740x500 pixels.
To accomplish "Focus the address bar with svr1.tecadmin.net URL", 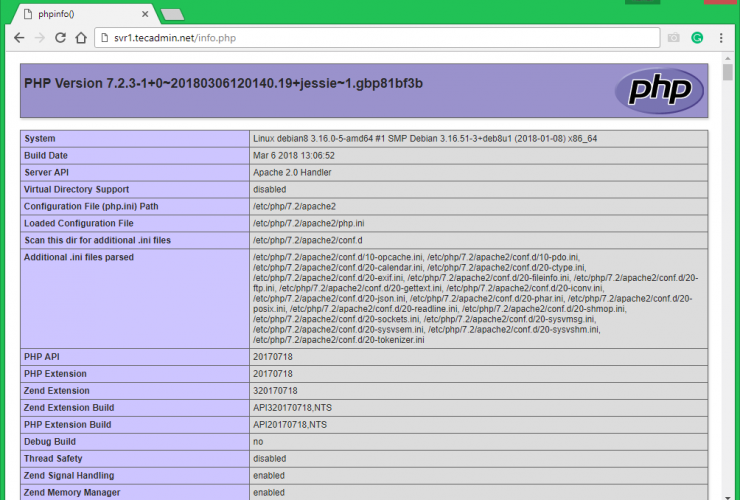I will [380, 38].
